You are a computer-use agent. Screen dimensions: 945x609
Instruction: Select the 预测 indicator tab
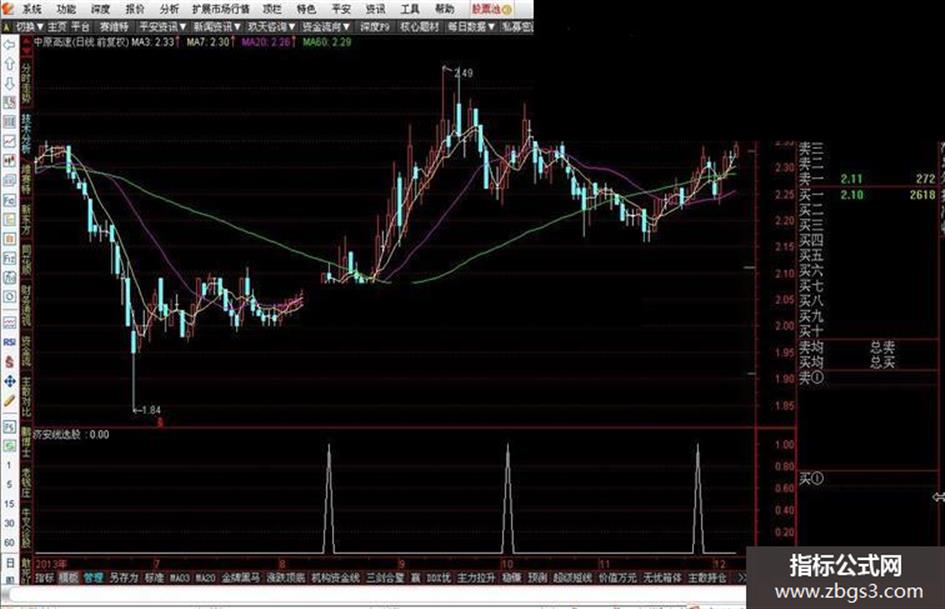click(x=537, y=578)
